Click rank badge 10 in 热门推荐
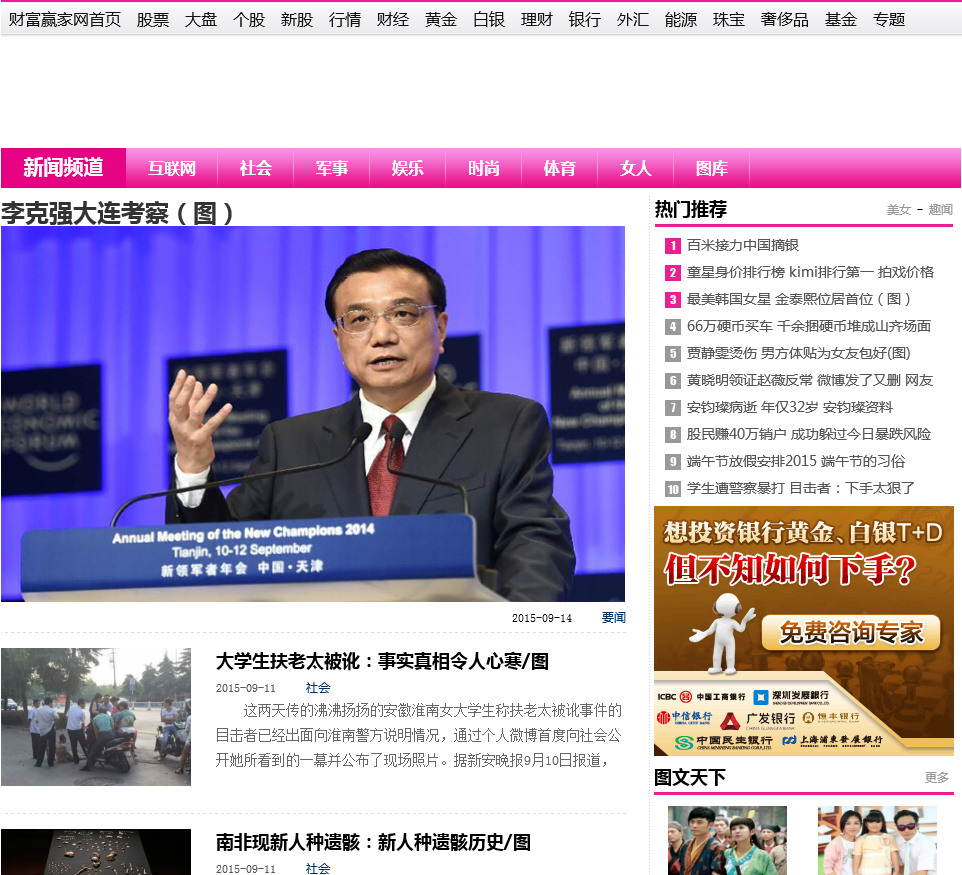This screenshot has width=962, height=875. (x=673, y=489)
